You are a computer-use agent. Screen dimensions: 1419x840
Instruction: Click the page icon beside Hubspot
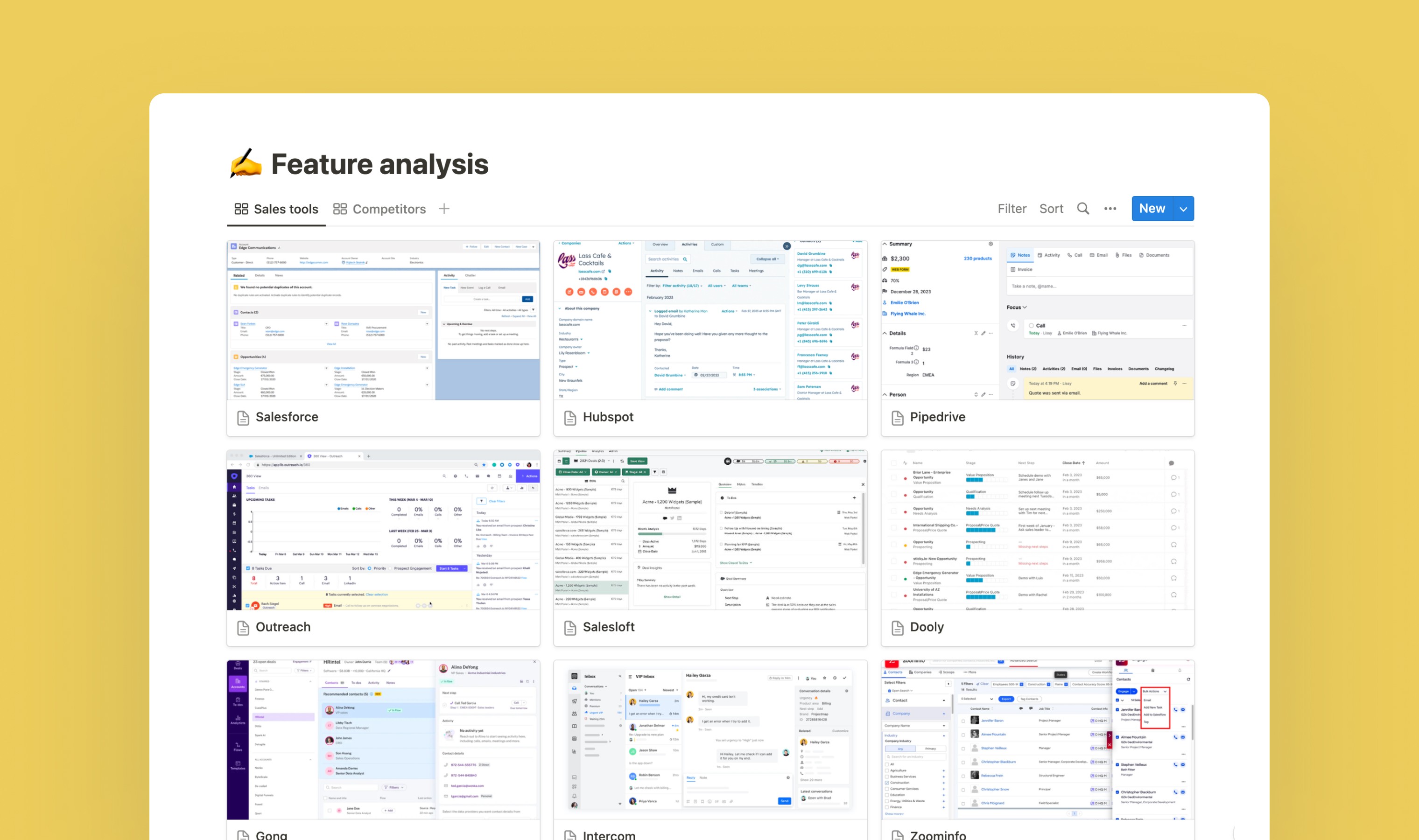coord(570,418)
